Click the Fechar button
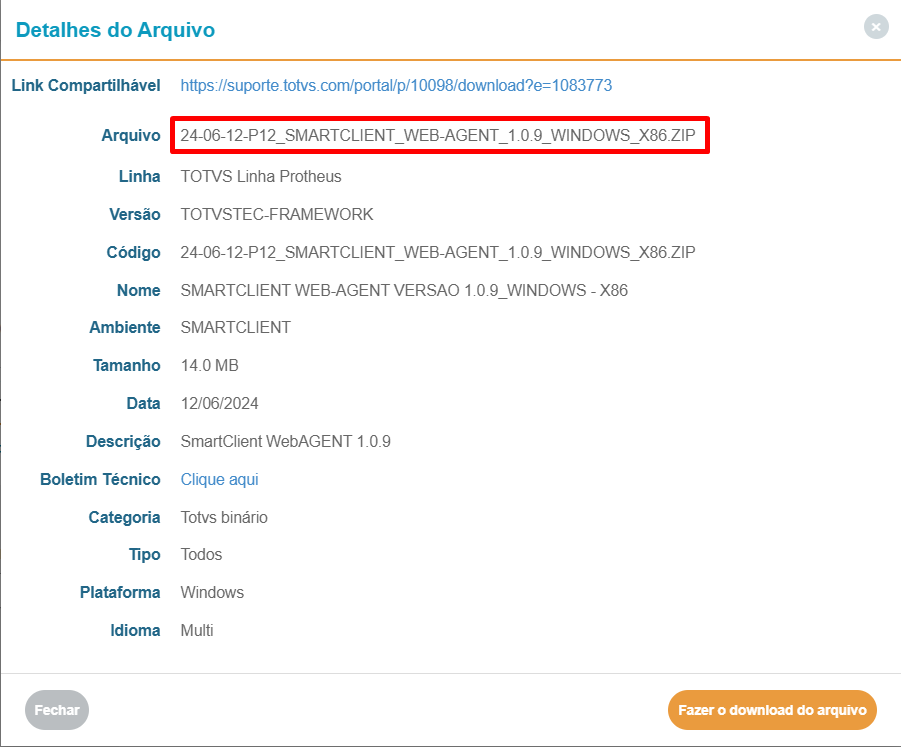The width and height of the screenshot is (901, 747). pos(57,710)
